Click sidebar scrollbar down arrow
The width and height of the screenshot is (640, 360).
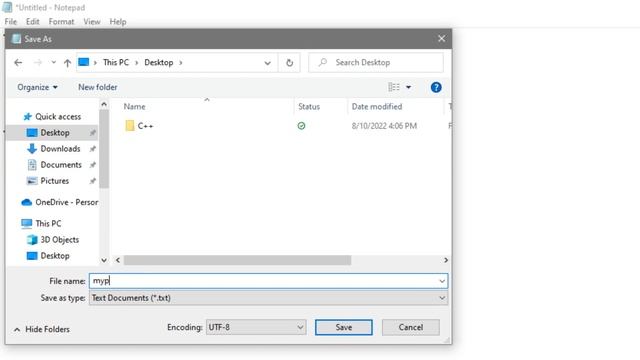pos(104,260)
